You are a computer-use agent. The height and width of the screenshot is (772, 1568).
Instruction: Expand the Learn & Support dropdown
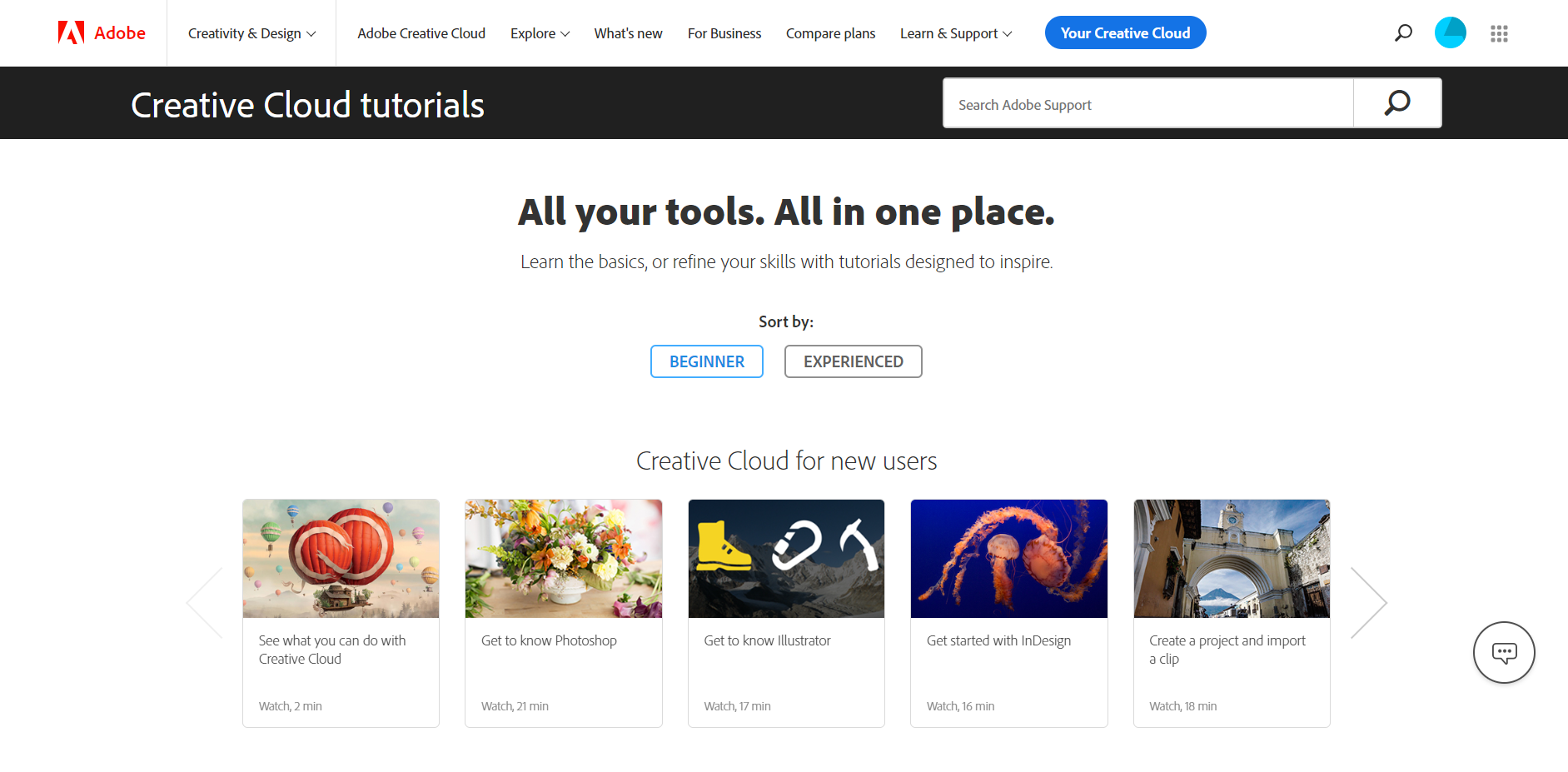(956, 33)
